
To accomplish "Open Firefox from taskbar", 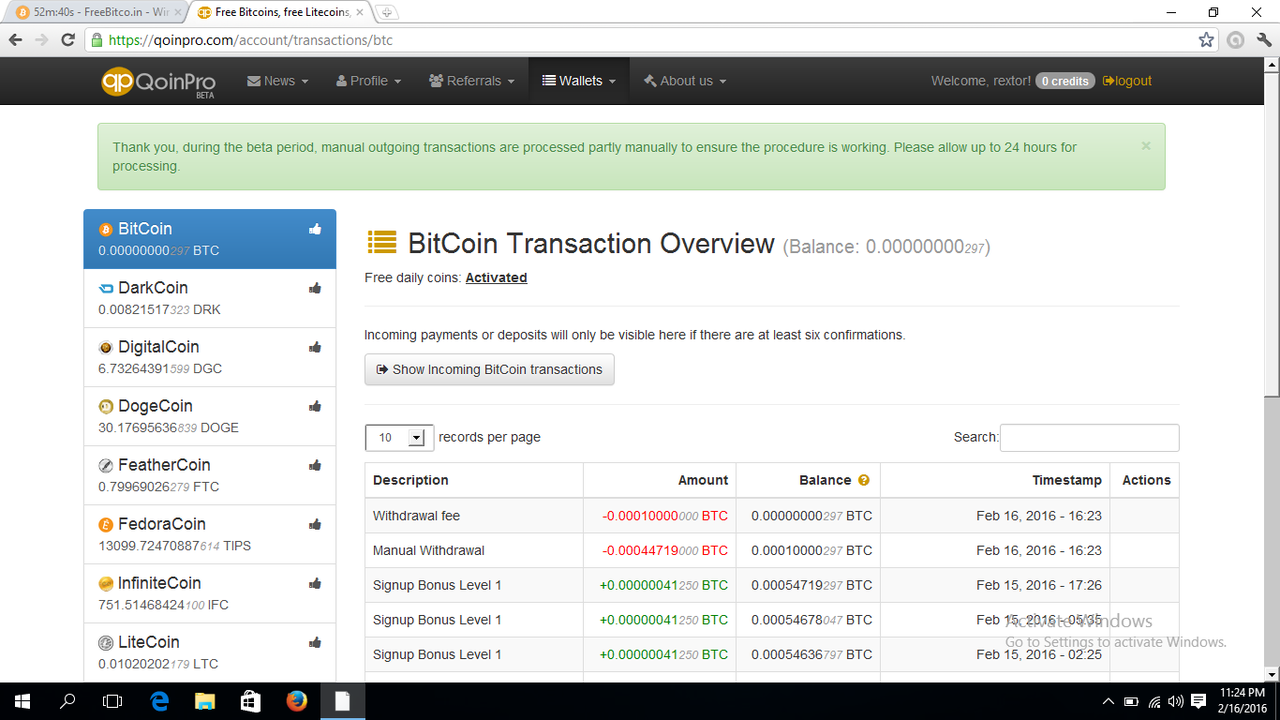I will 296,701.
